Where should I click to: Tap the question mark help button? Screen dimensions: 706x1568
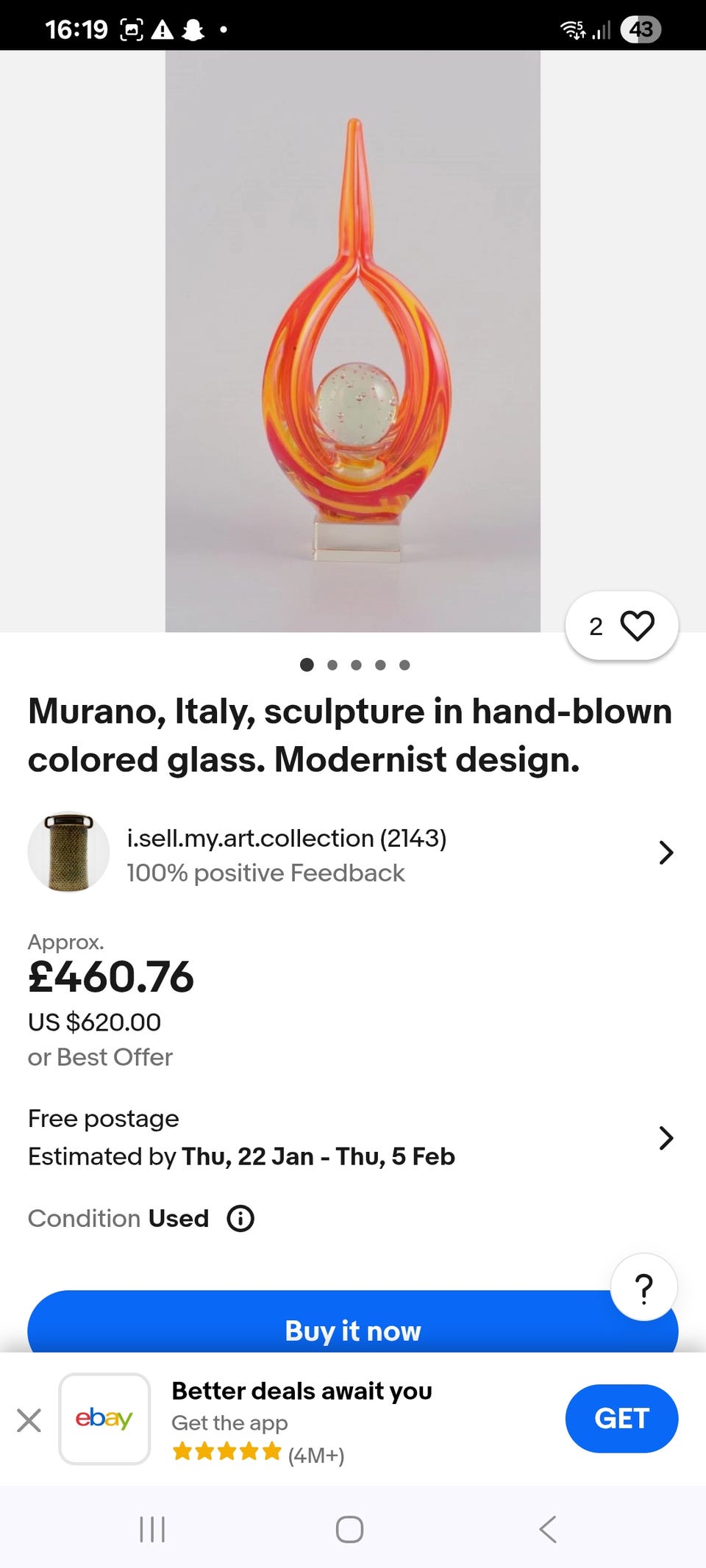(643, 1287)
